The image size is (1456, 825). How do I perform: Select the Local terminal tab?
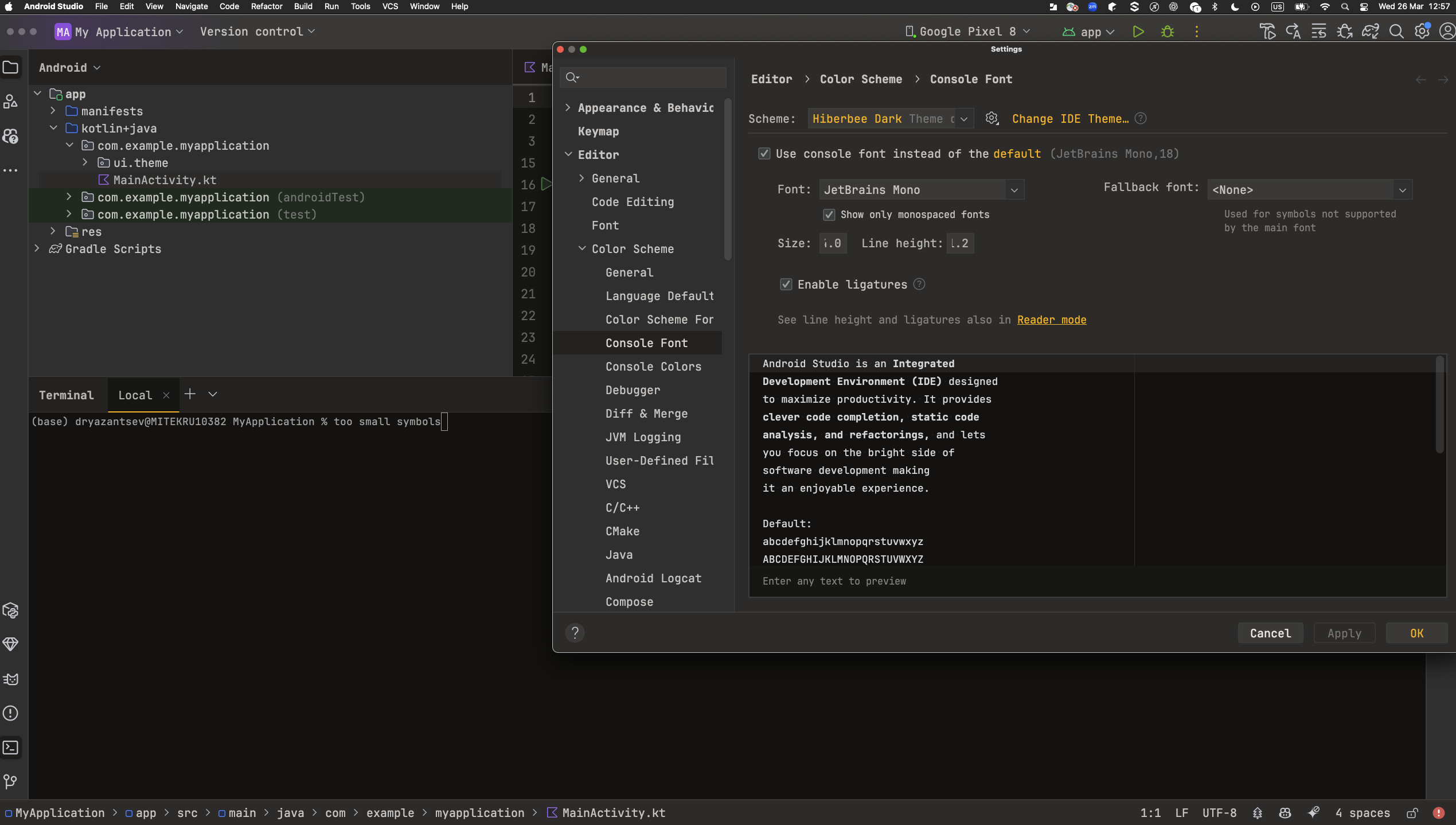click(x=135, y=395)
